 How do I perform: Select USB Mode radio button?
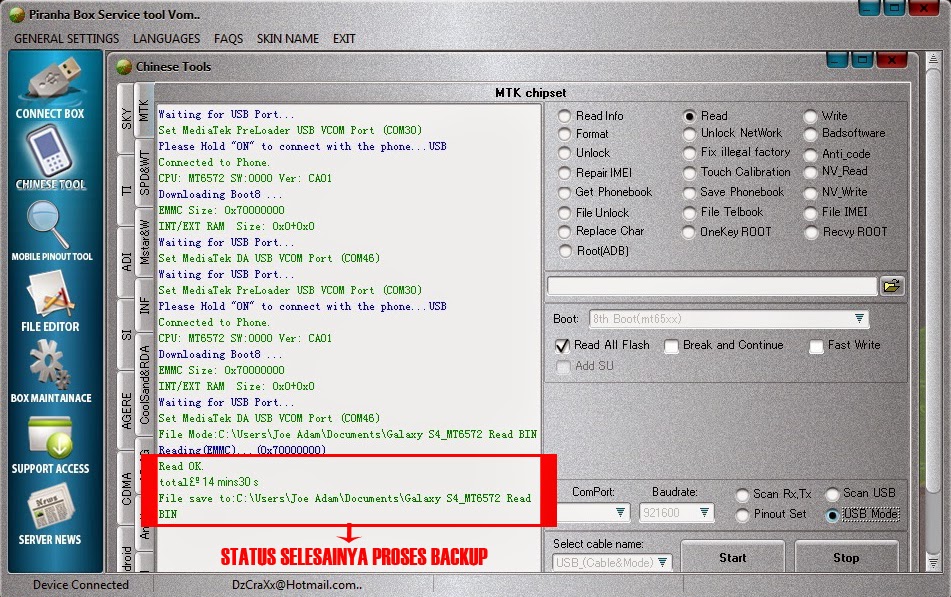coord(832,514)
